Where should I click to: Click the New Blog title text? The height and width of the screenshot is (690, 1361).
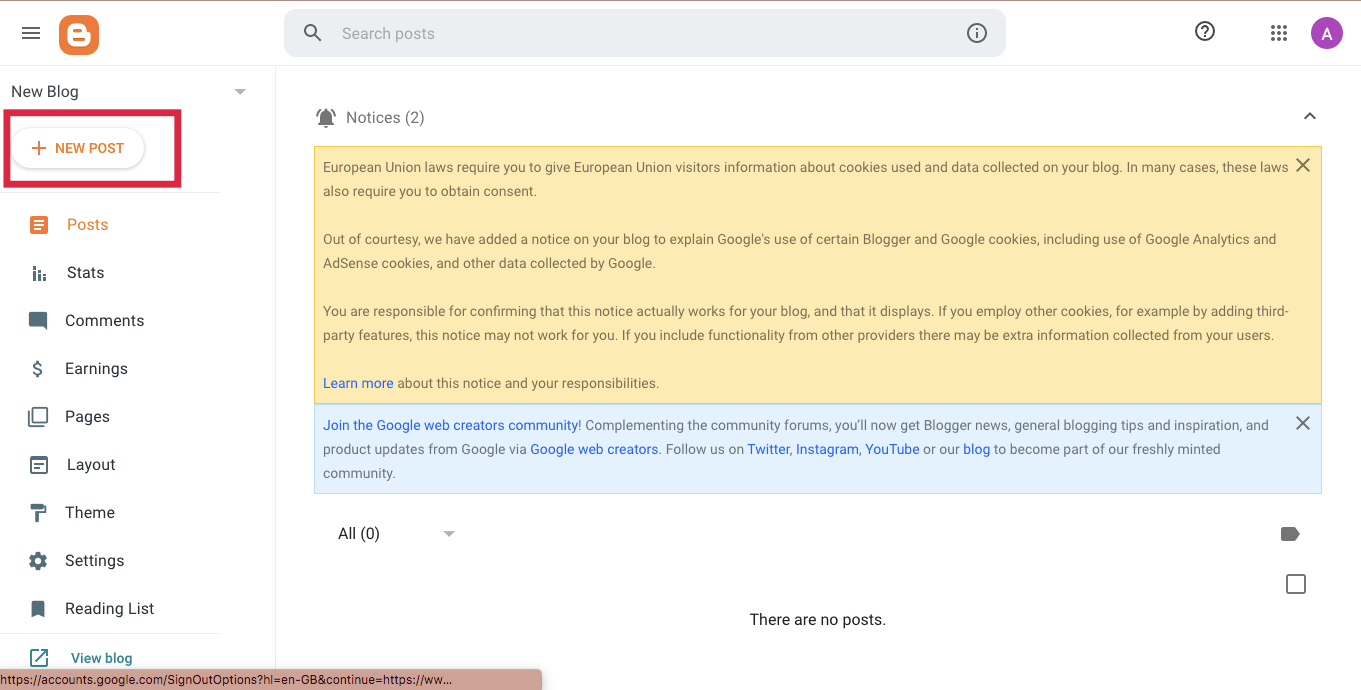click(45, 92)
